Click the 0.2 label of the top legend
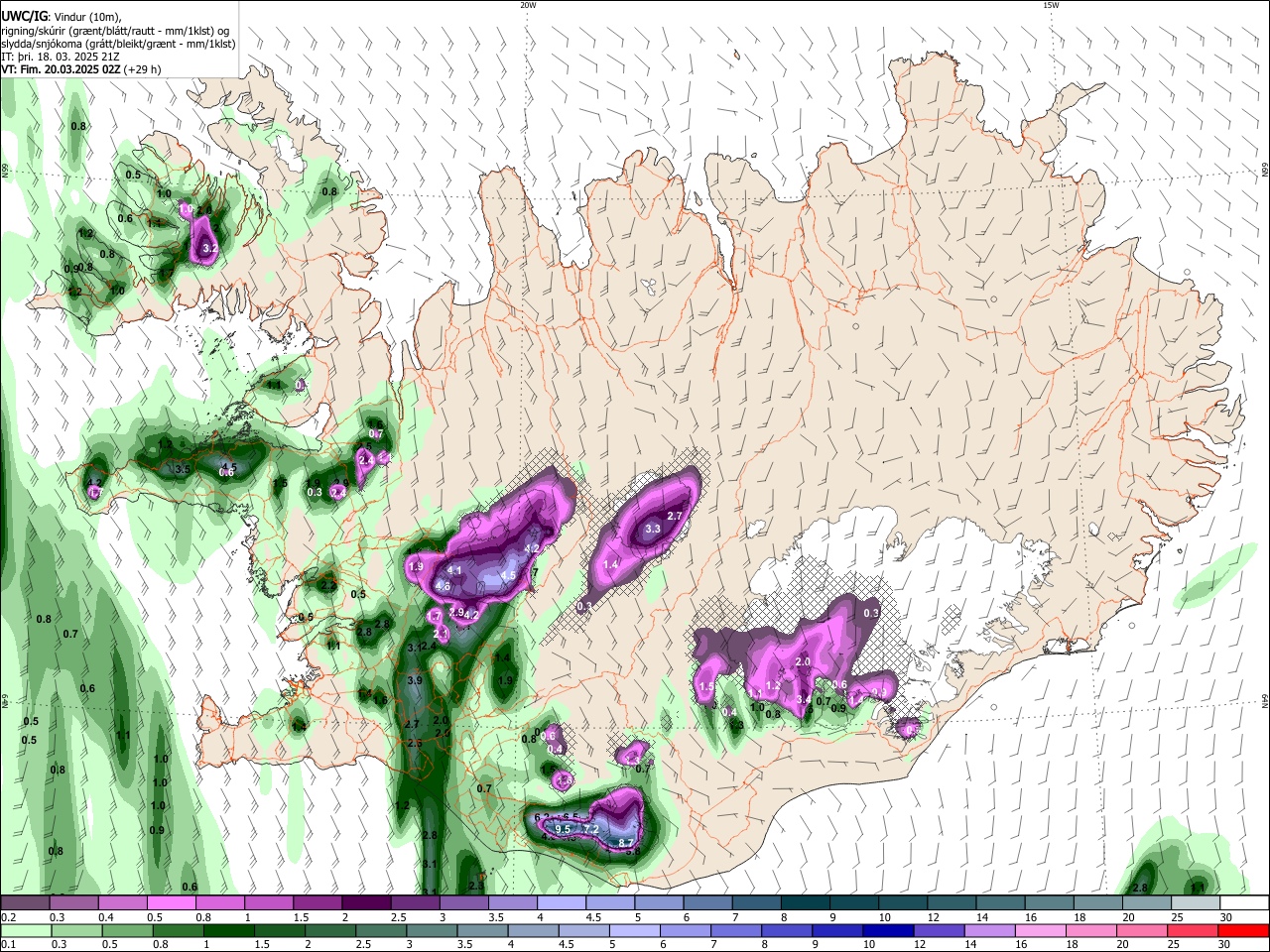Screen dimensions: 1270x952 8,917
